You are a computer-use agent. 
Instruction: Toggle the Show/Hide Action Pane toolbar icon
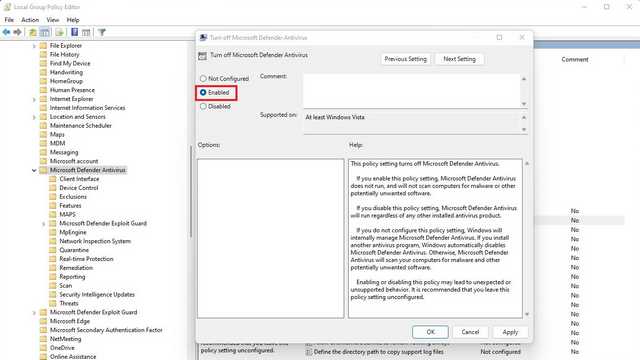tap(86, 32)
